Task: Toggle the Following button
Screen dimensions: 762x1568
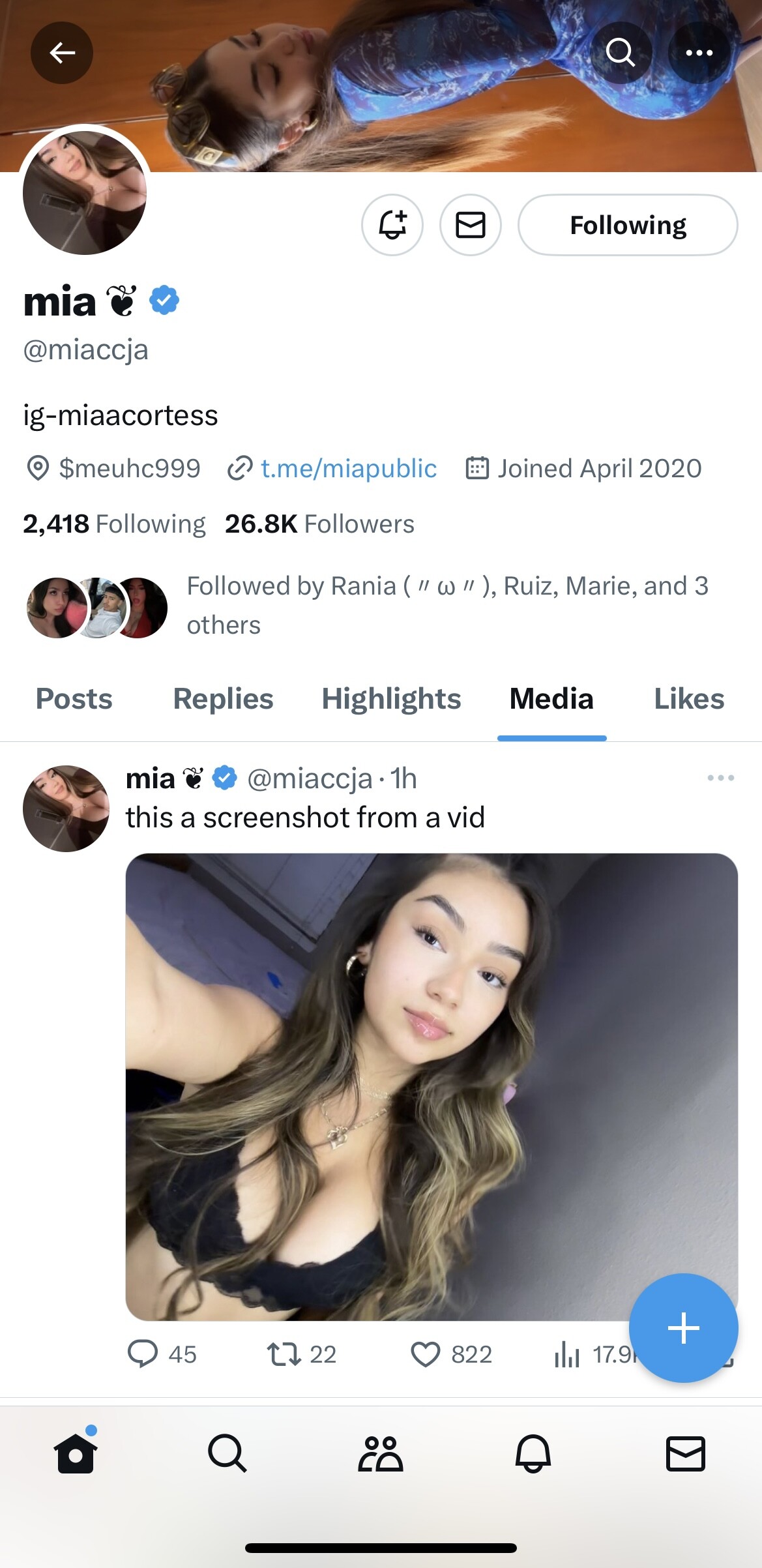Action: tap(628, 226)
